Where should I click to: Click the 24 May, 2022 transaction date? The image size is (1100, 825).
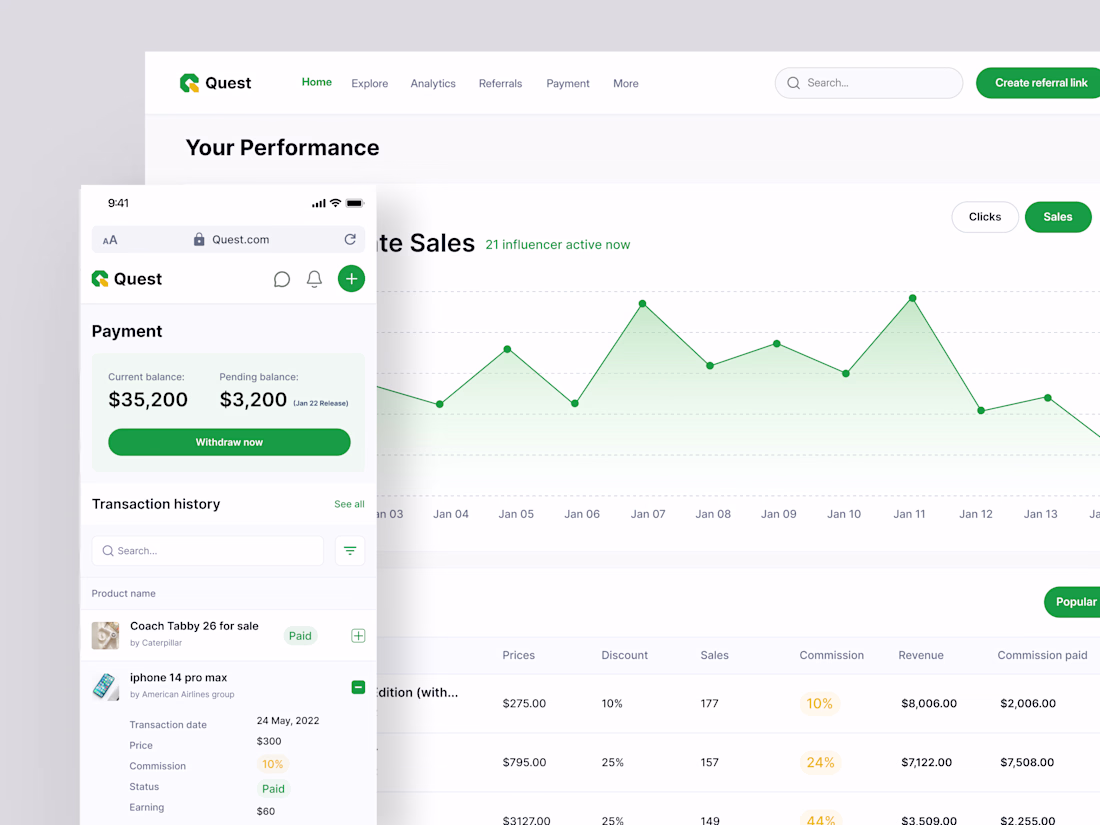[288, 720]
